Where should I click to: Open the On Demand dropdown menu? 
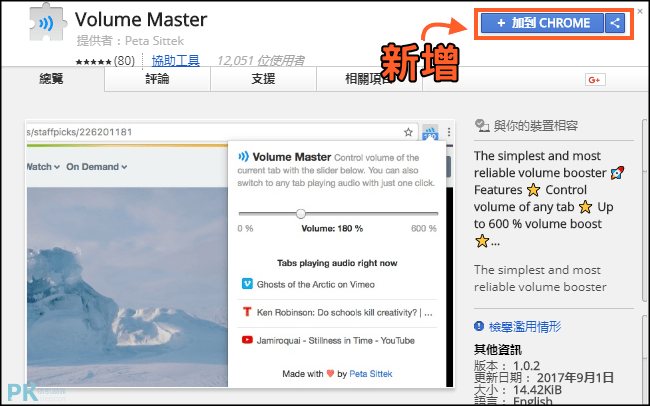click(x=97, y=167)
